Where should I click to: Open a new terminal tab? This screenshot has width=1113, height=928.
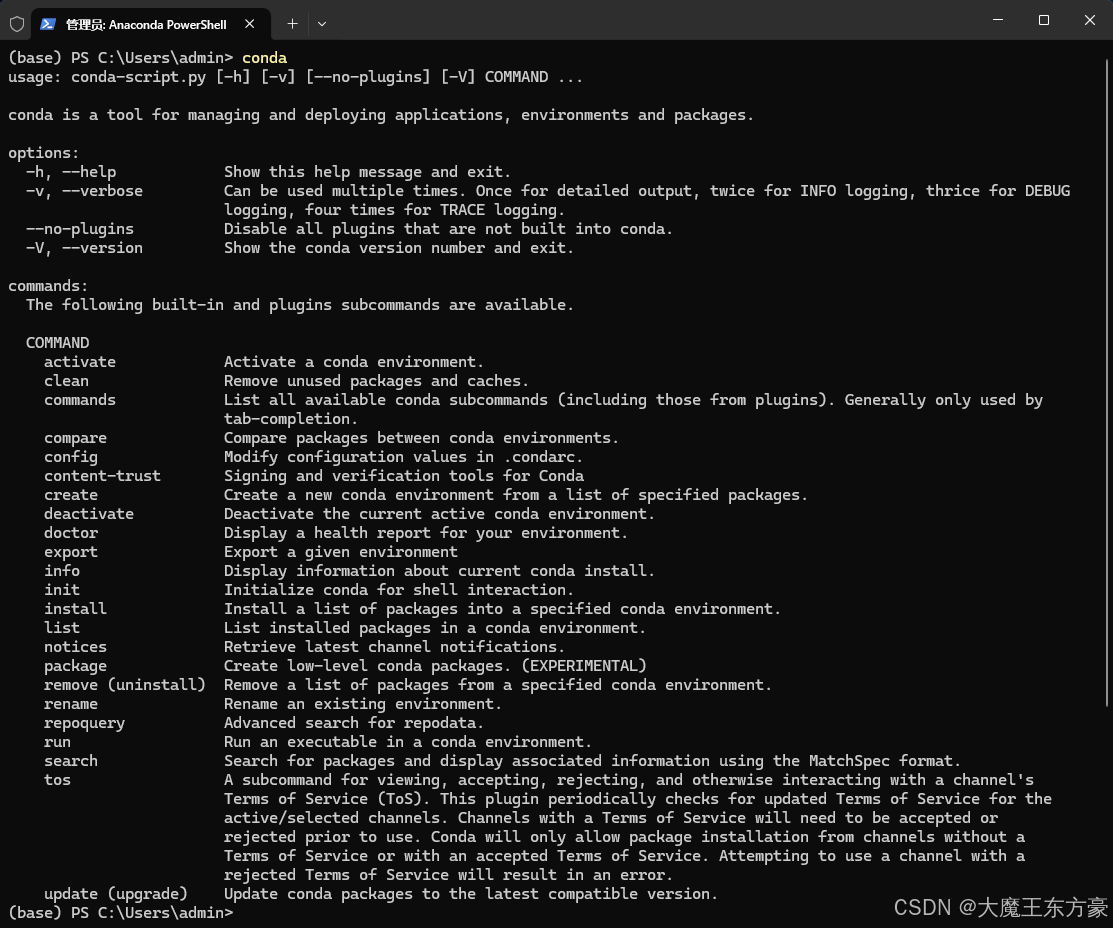point(292,24)
